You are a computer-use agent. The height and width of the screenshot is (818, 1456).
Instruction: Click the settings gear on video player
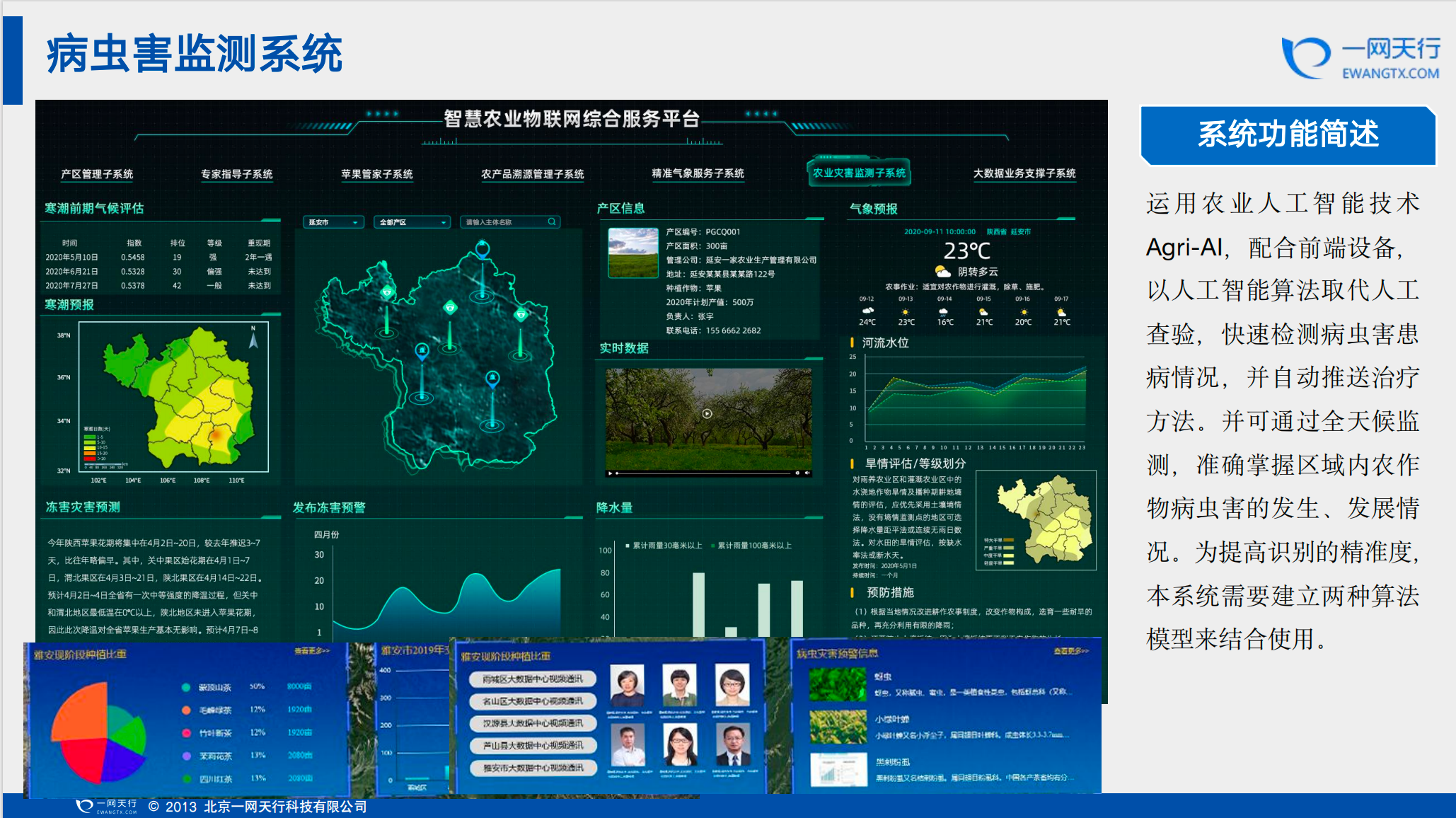pyautogui.click(x=797, y=473)
